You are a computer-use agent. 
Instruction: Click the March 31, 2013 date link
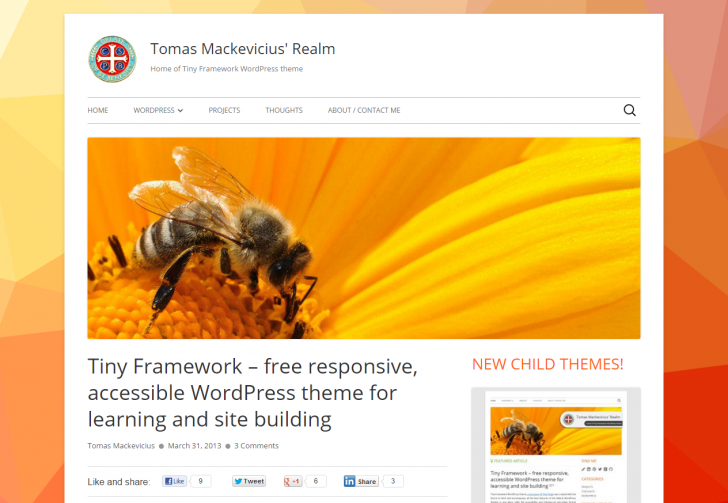pyautogui.click(x=195, y=446)
